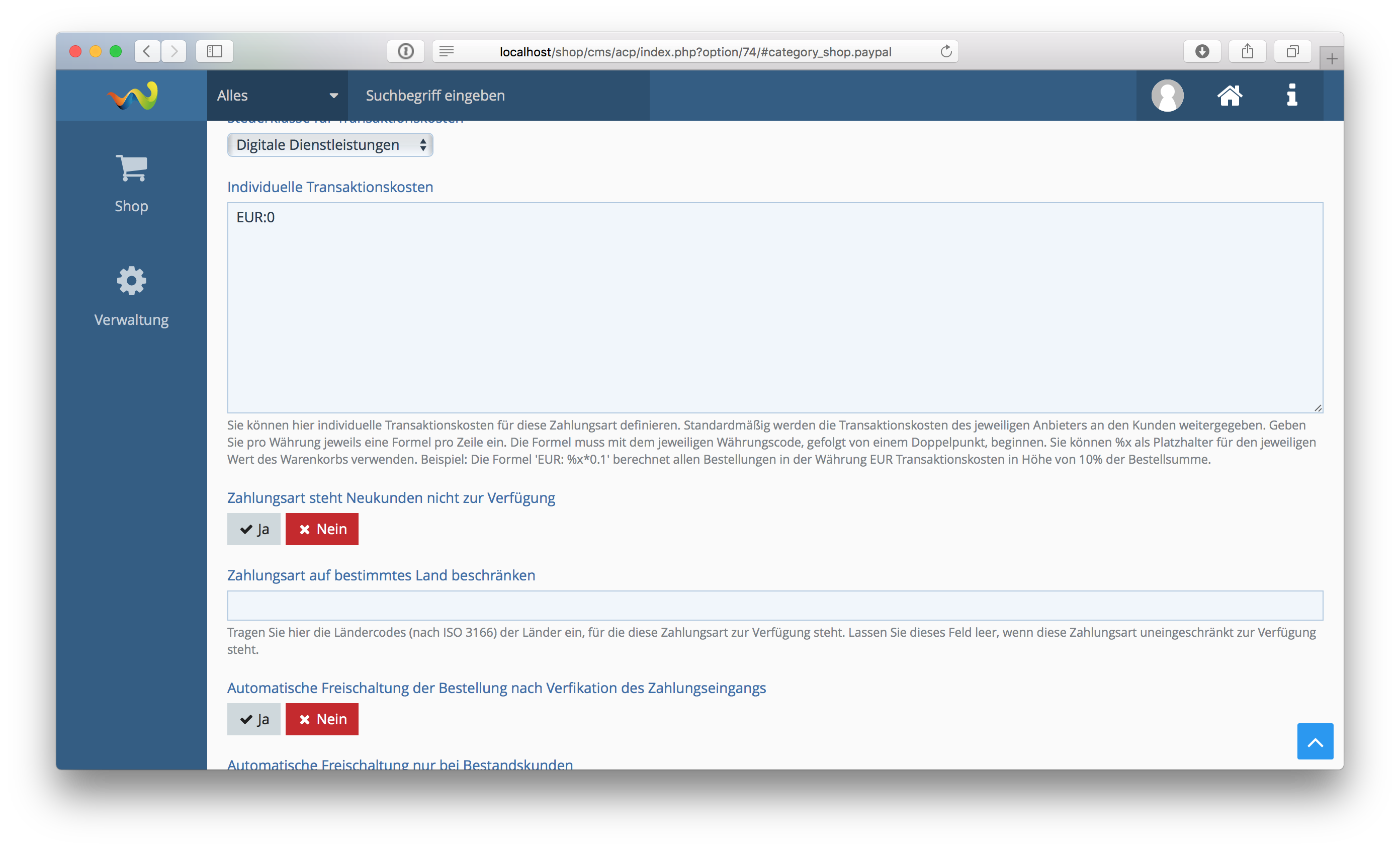Choose Nein for Automatische Freischaltung der Bestellung
The width and height of the screenshot is (1400, 850).
322,719
